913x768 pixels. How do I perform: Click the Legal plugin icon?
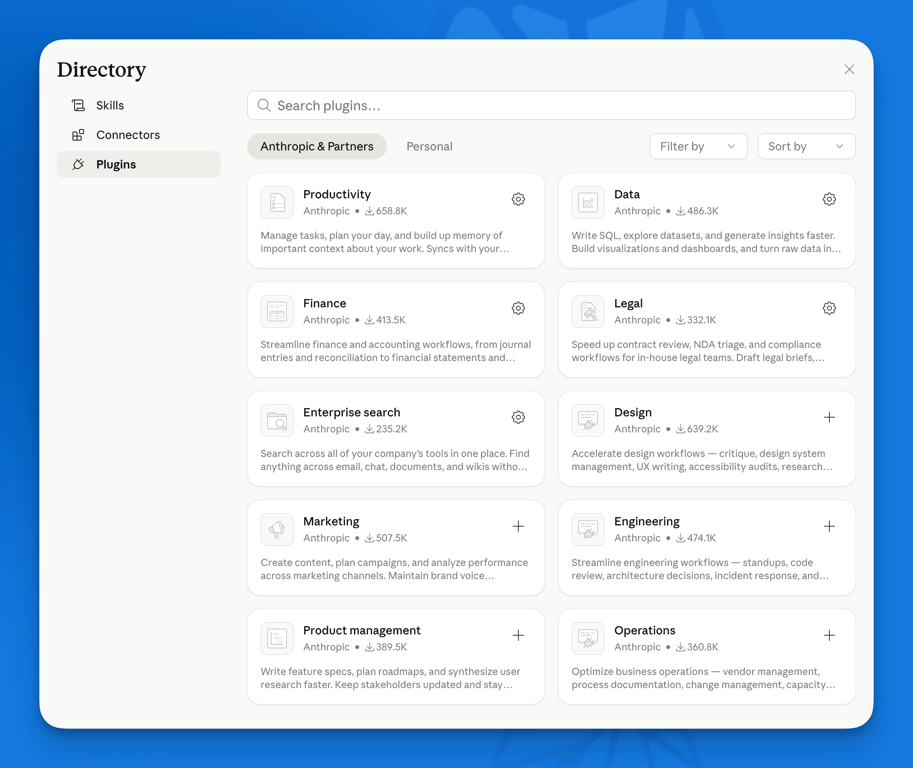click(x=587, y=311)
